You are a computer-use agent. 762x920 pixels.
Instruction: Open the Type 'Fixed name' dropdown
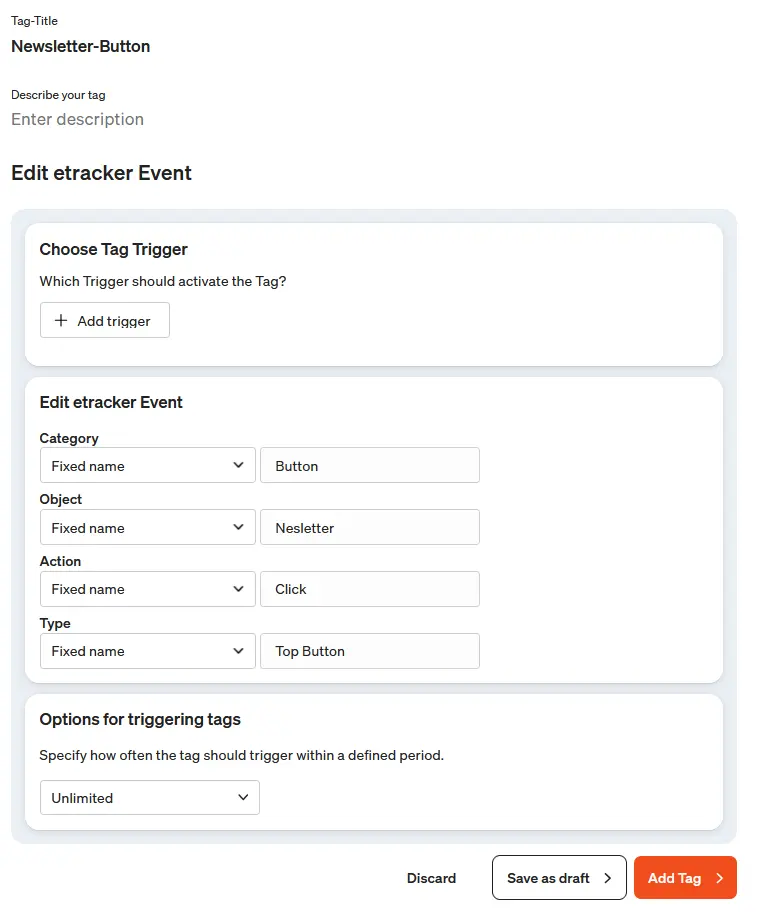click(x=147, y=651)
